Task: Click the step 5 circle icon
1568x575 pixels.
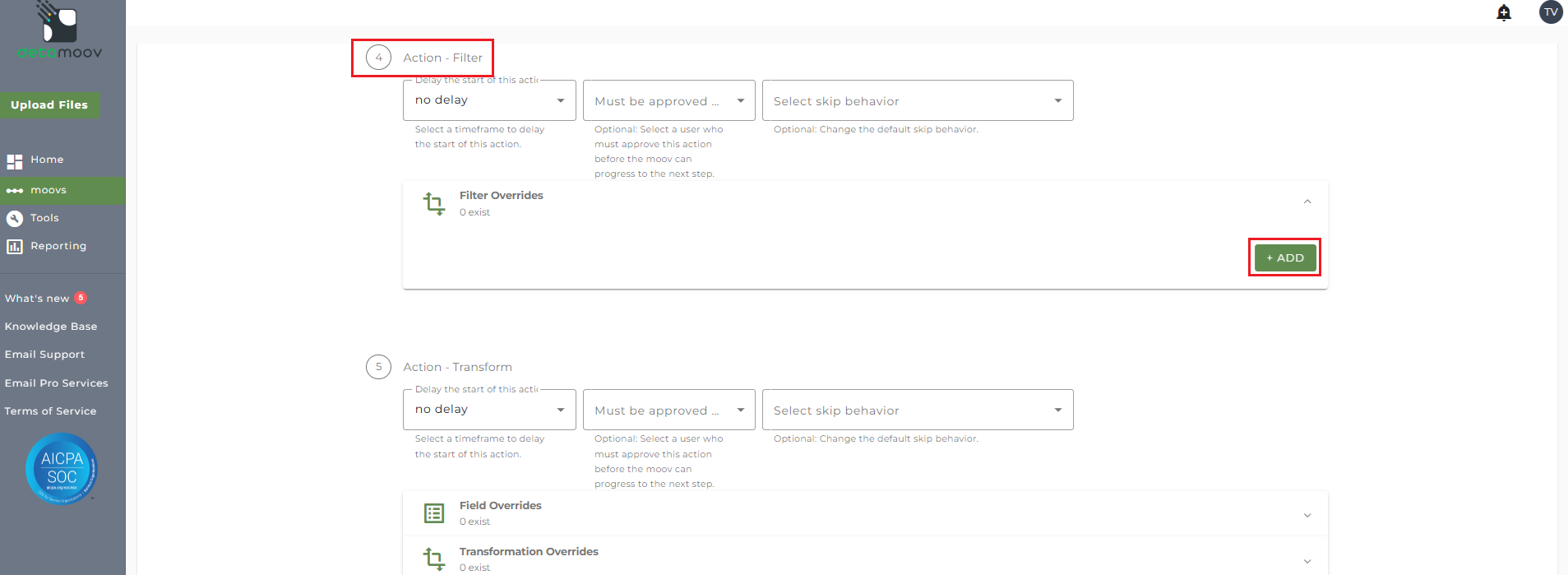Action: click(x=378, y=367)
